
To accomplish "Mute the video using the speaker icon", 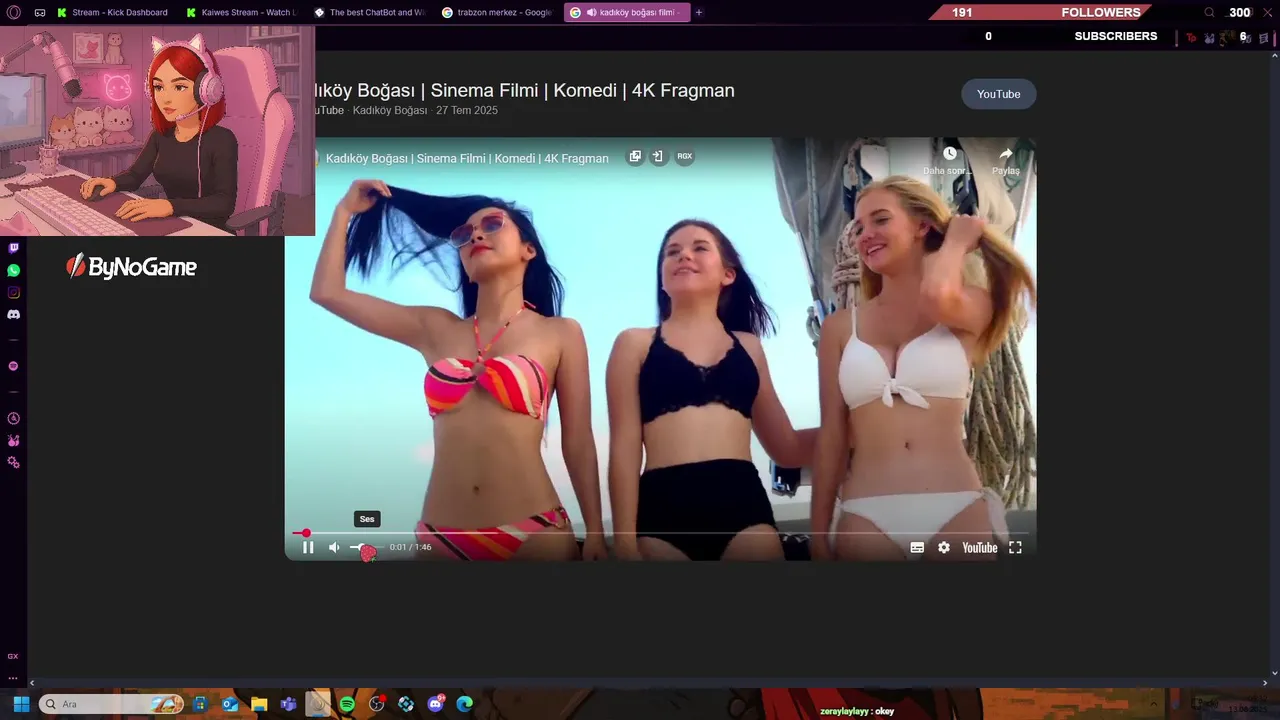I will (x=334, y=547).
